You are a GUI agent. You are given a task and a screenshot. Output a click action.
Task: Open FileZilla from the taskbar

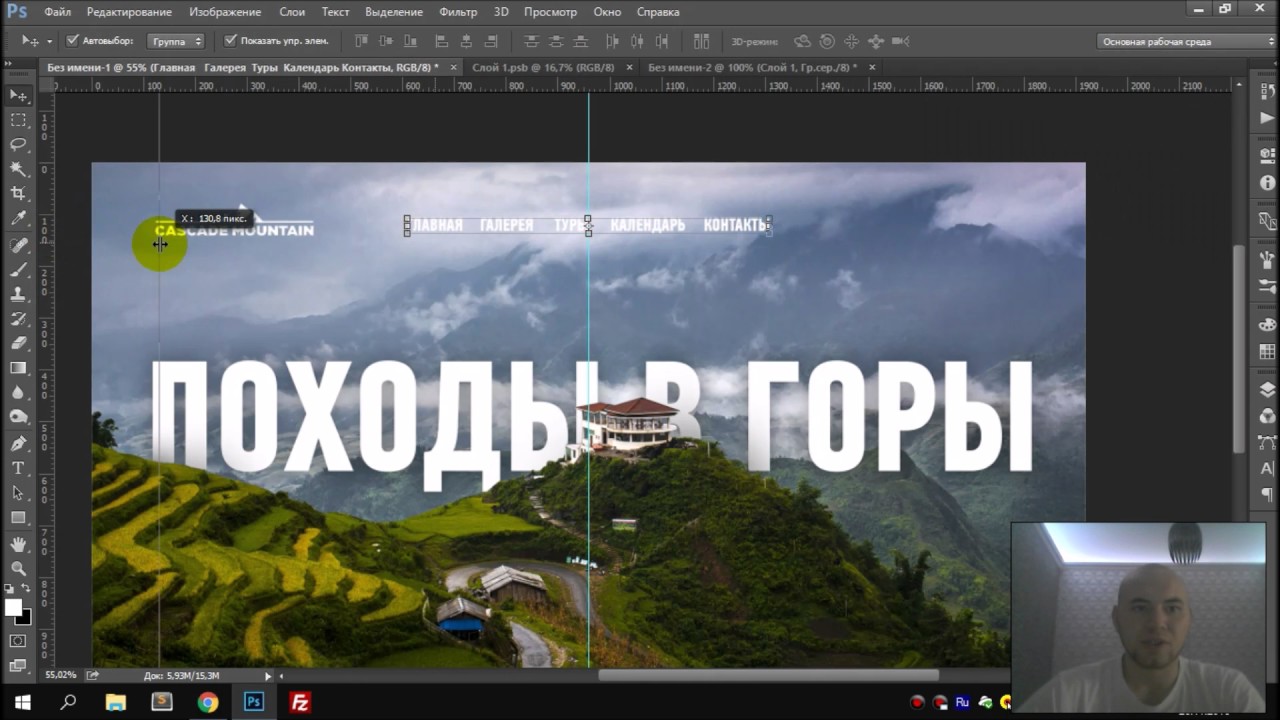pos(300,702)
